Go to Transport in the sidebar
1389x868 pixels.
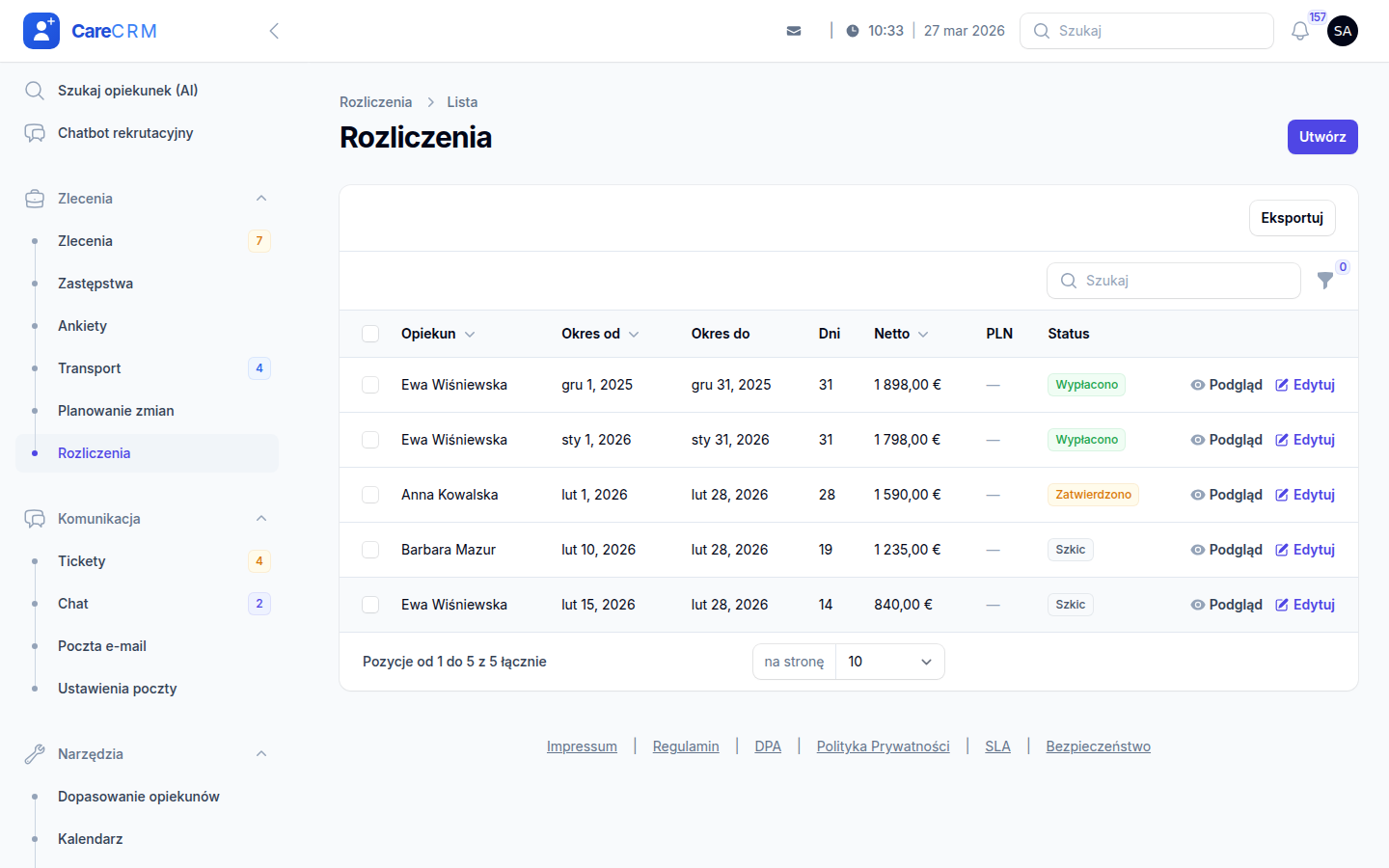pyautogui.click(x=90, y=368)
